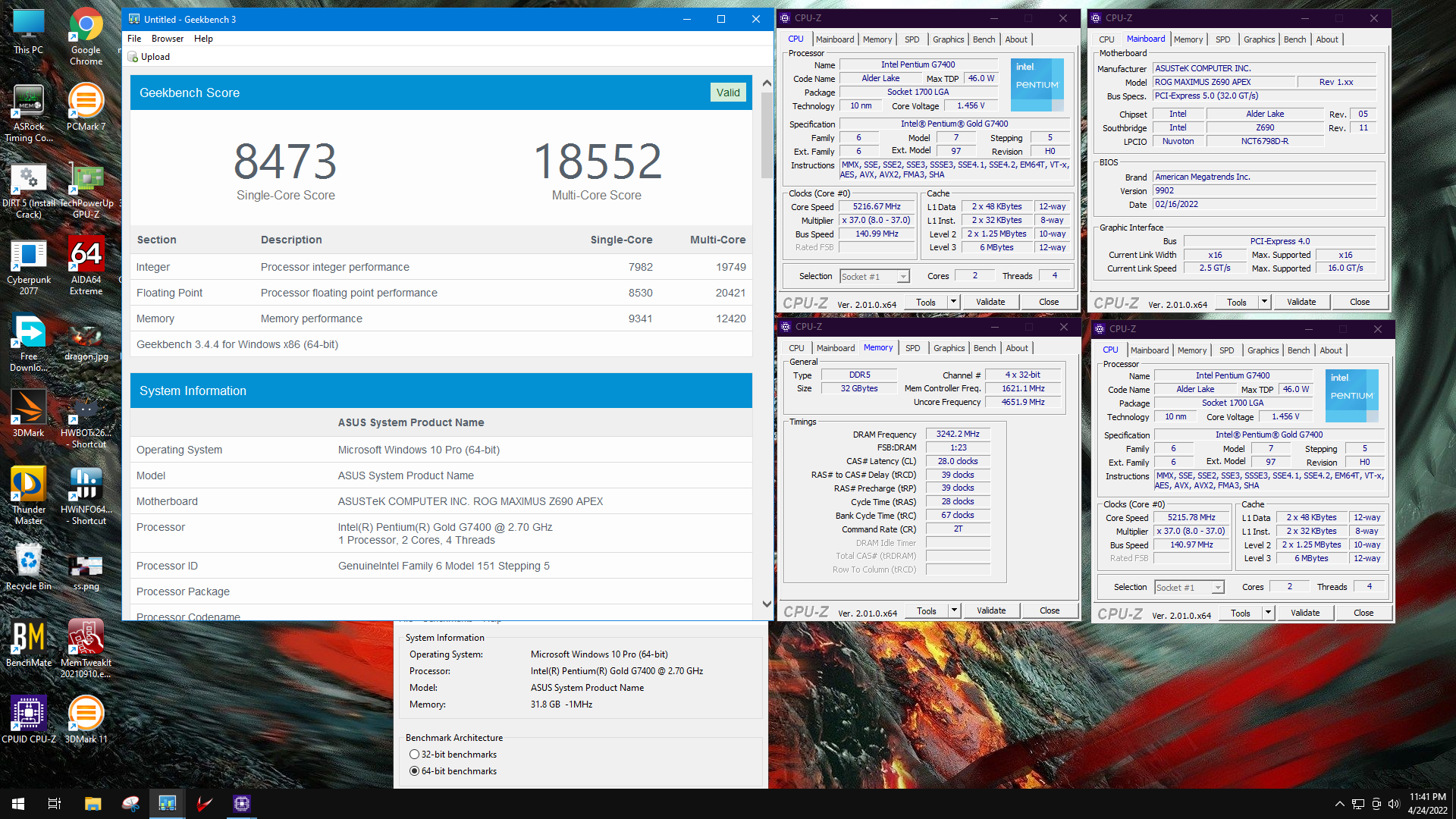
Task: Click scroll up arrow in Geekbench window
Action: (767, 83)
